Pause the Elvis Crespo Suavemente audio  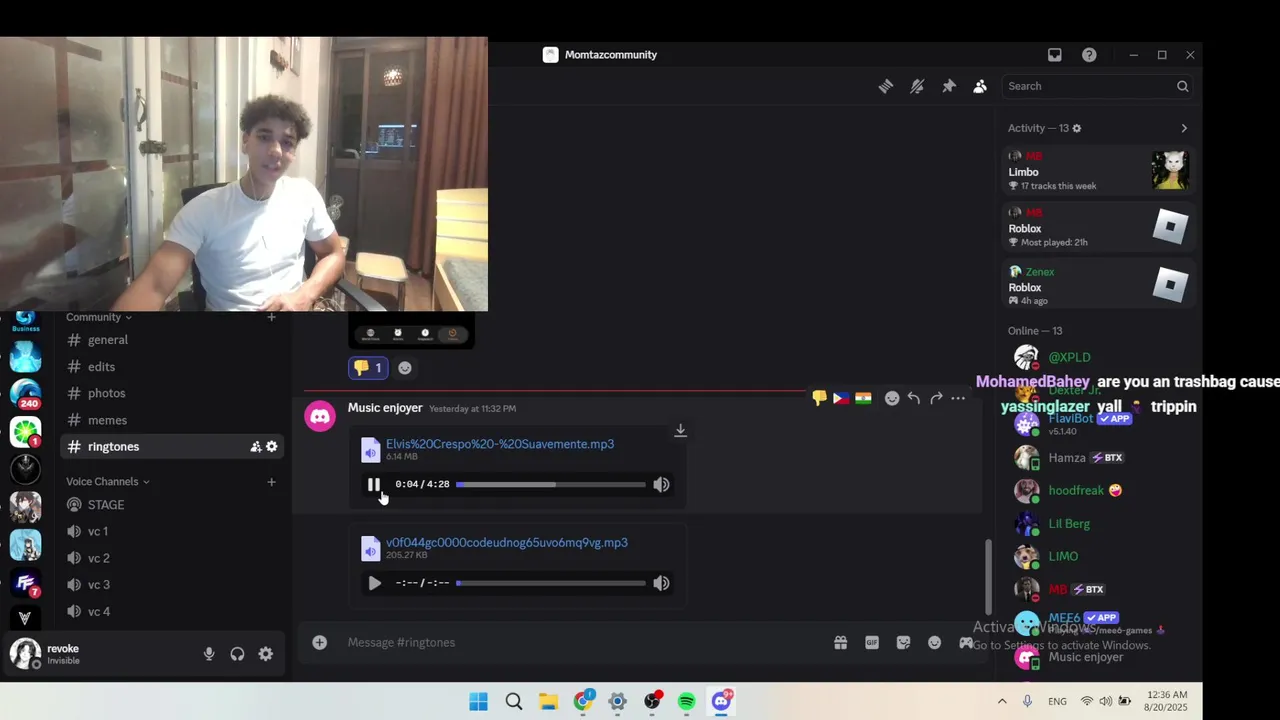pos(373,484)
